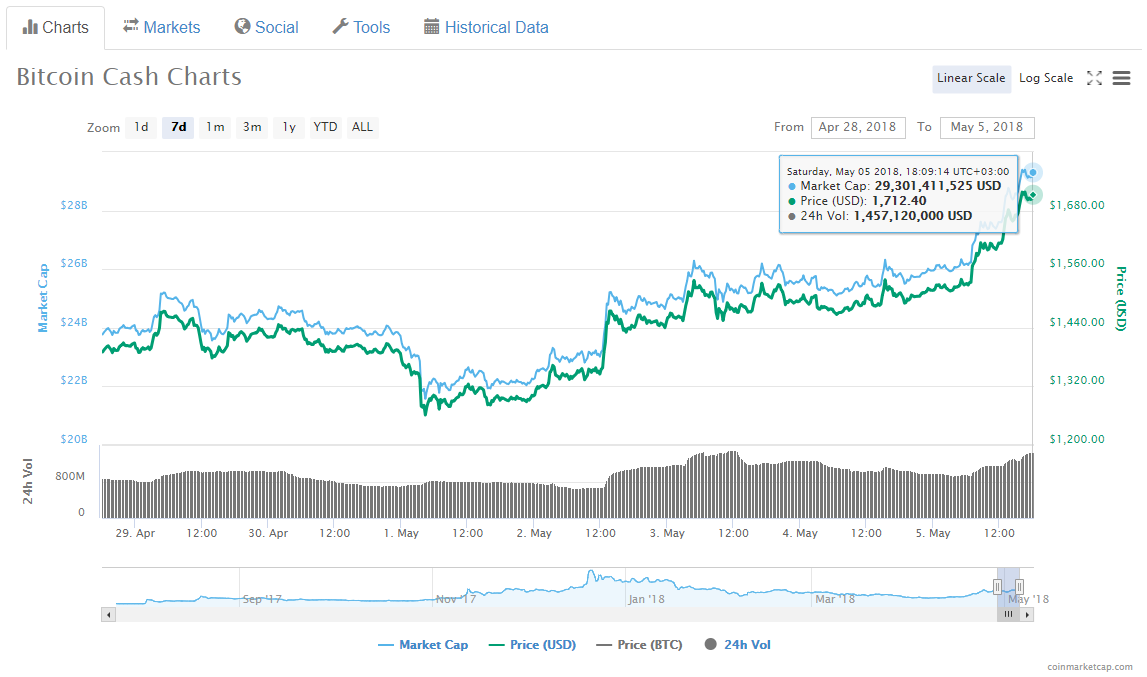Show ALL time chart data
Screen dimensions: 1147x677
(x=362, y=127)
